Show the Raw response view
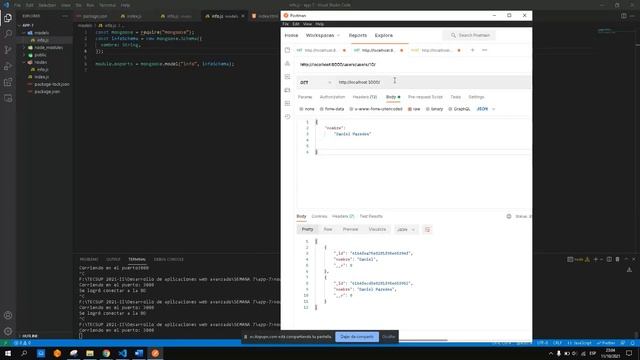This screenshot has height=360, width=640. click(328, 229)
